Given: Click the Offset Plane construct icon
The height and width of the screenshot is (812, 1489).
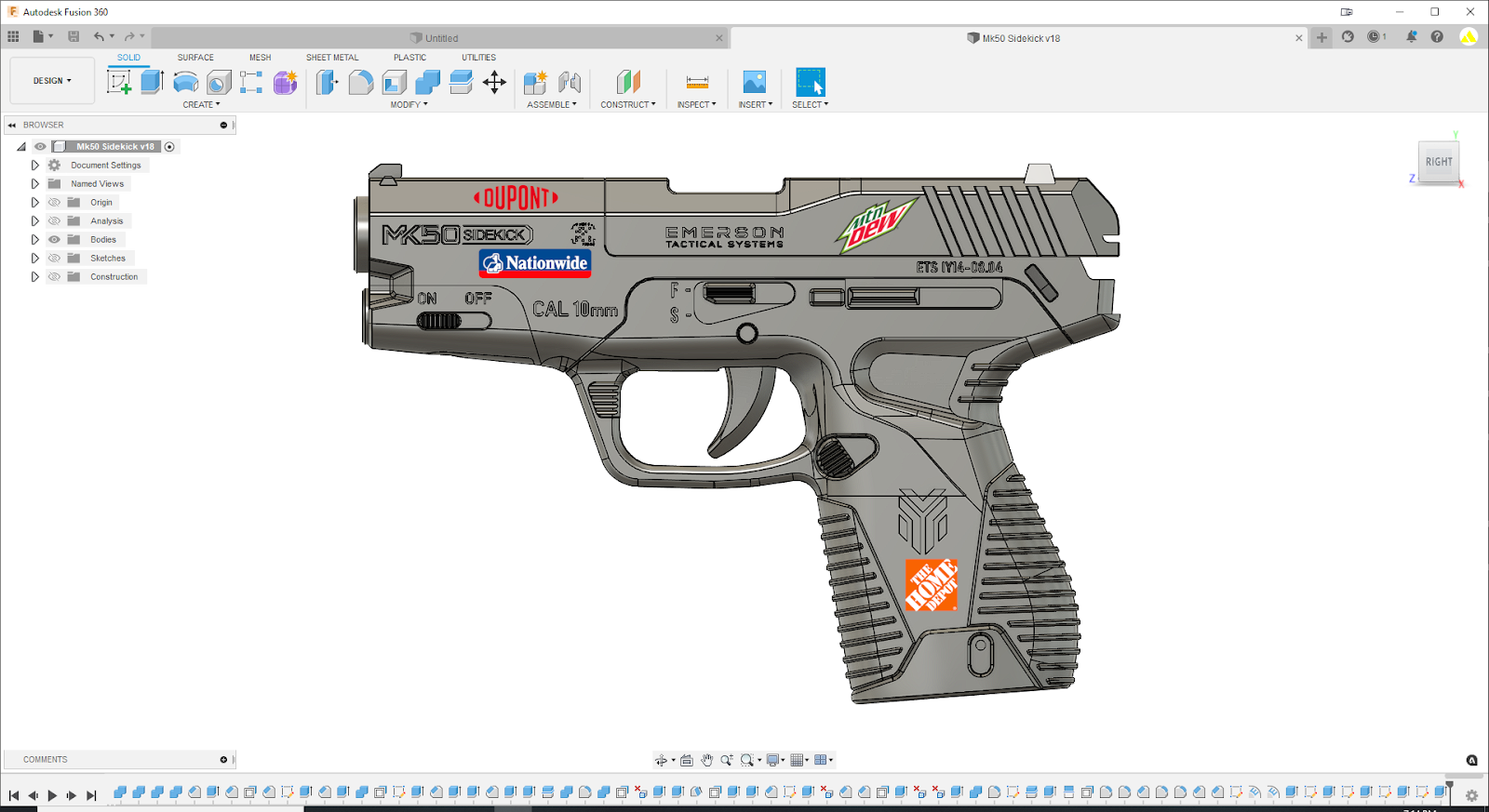Looking at the screenshot, I should pos(628,82).
